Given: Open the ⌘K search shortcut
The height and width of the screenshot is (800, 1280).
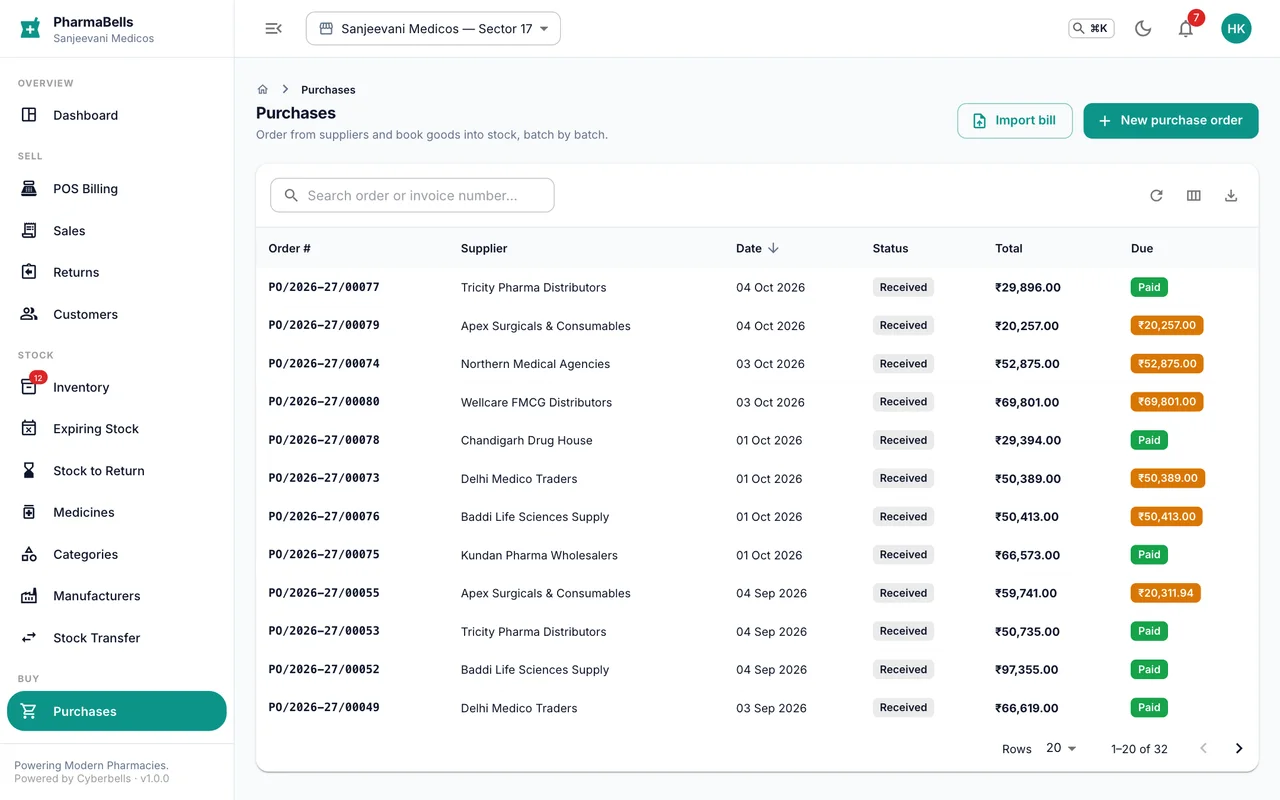Looking at the screenshot, I should (1091, 29).
